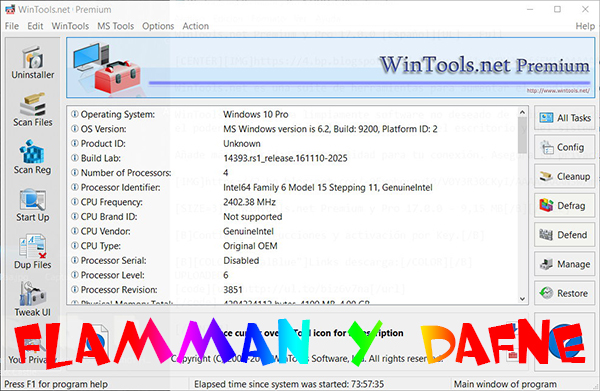Select the CPU Type row

293,246
